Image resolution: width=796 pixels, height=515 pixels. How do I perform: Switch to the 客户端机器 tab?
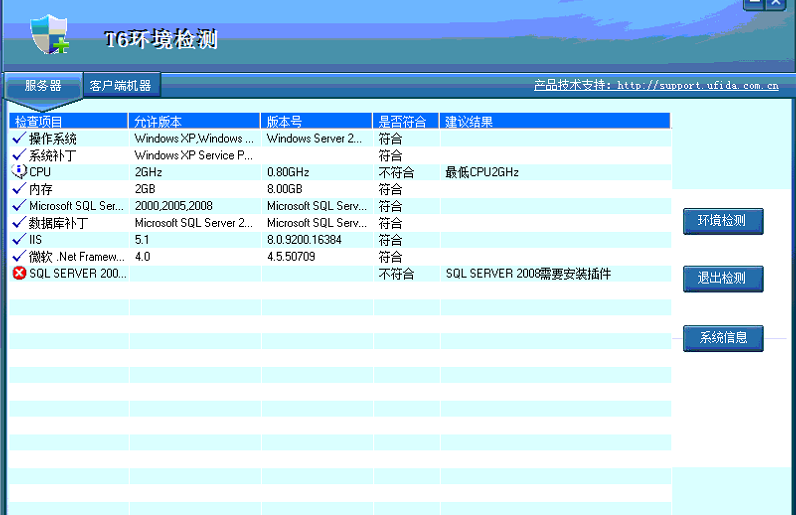click(x=121, y=85)
